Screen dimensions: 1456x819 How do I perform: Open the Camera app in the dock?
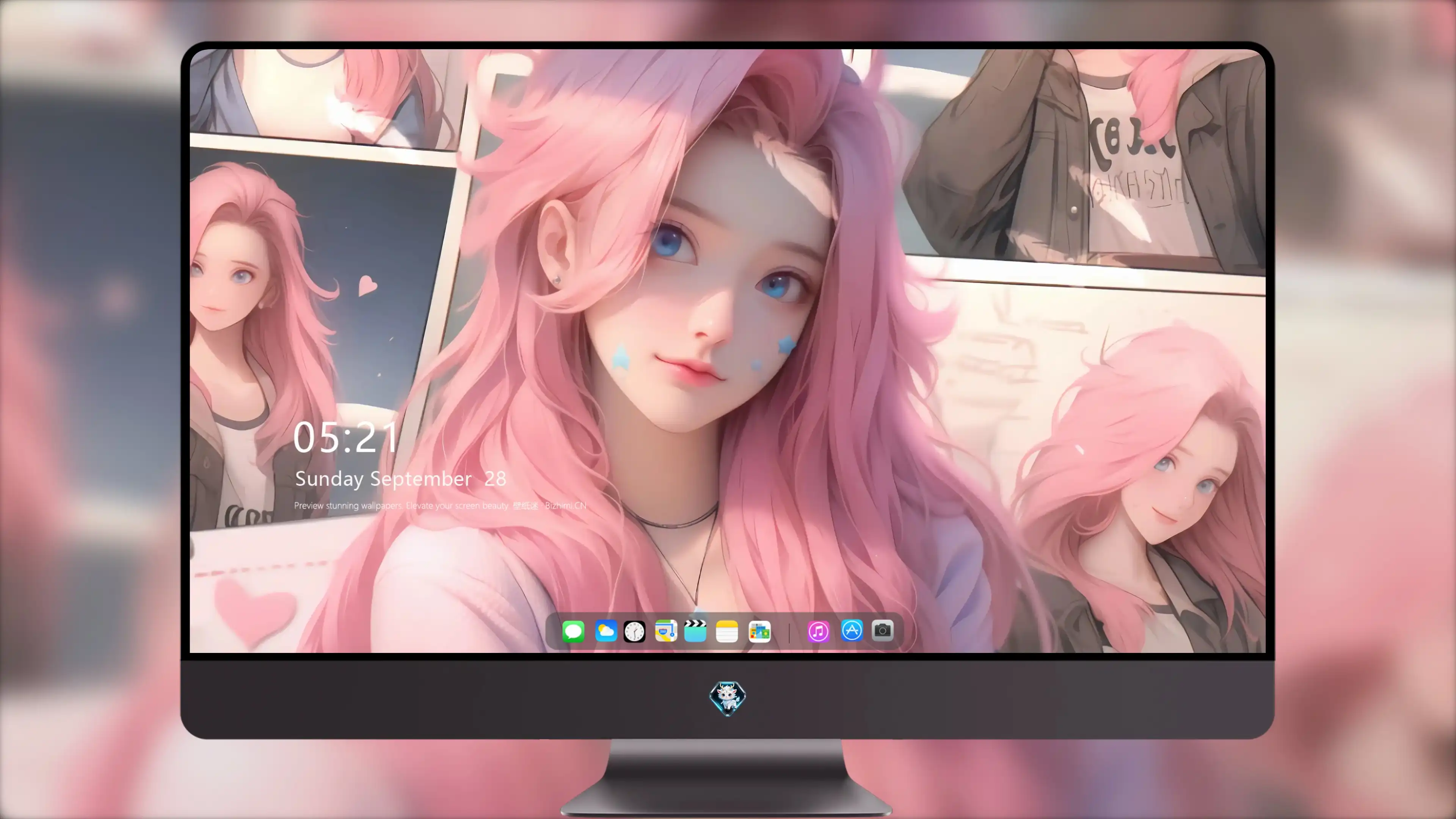pos(882,630)
